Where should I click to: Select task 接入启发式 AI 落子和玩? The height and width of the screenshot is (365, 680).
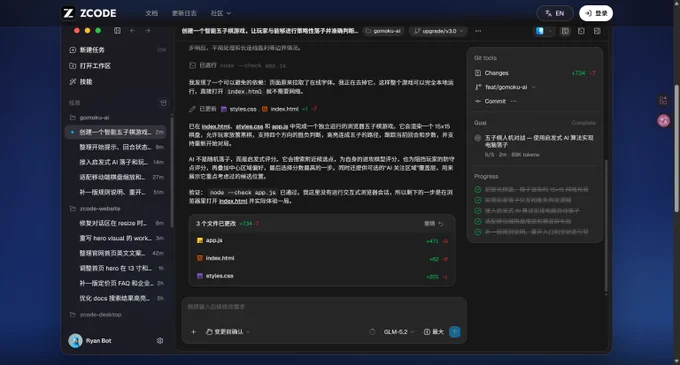click(115, 162)
